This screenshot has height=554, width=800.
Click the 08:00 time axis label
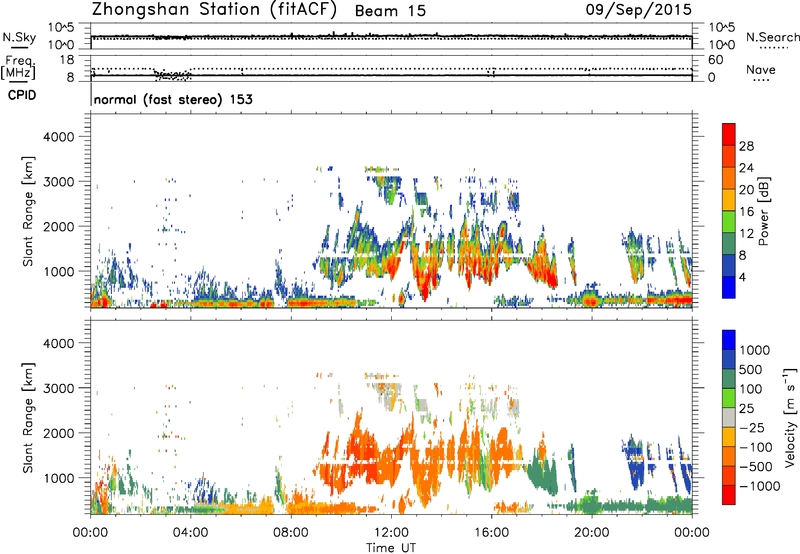click(291, 533)
